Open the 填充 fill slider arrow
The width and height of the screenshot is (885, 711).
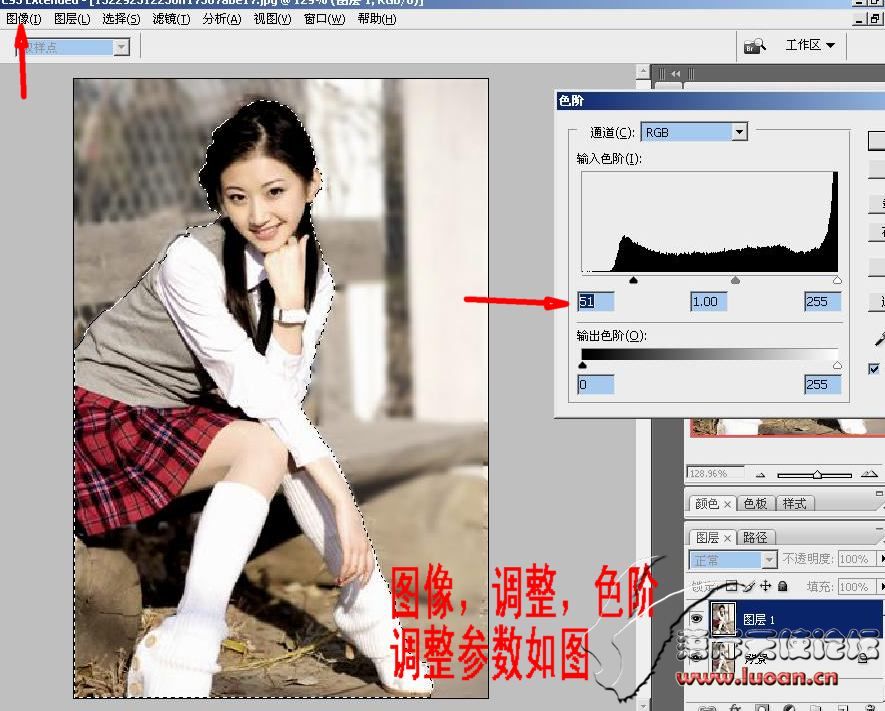pos(880,587)
